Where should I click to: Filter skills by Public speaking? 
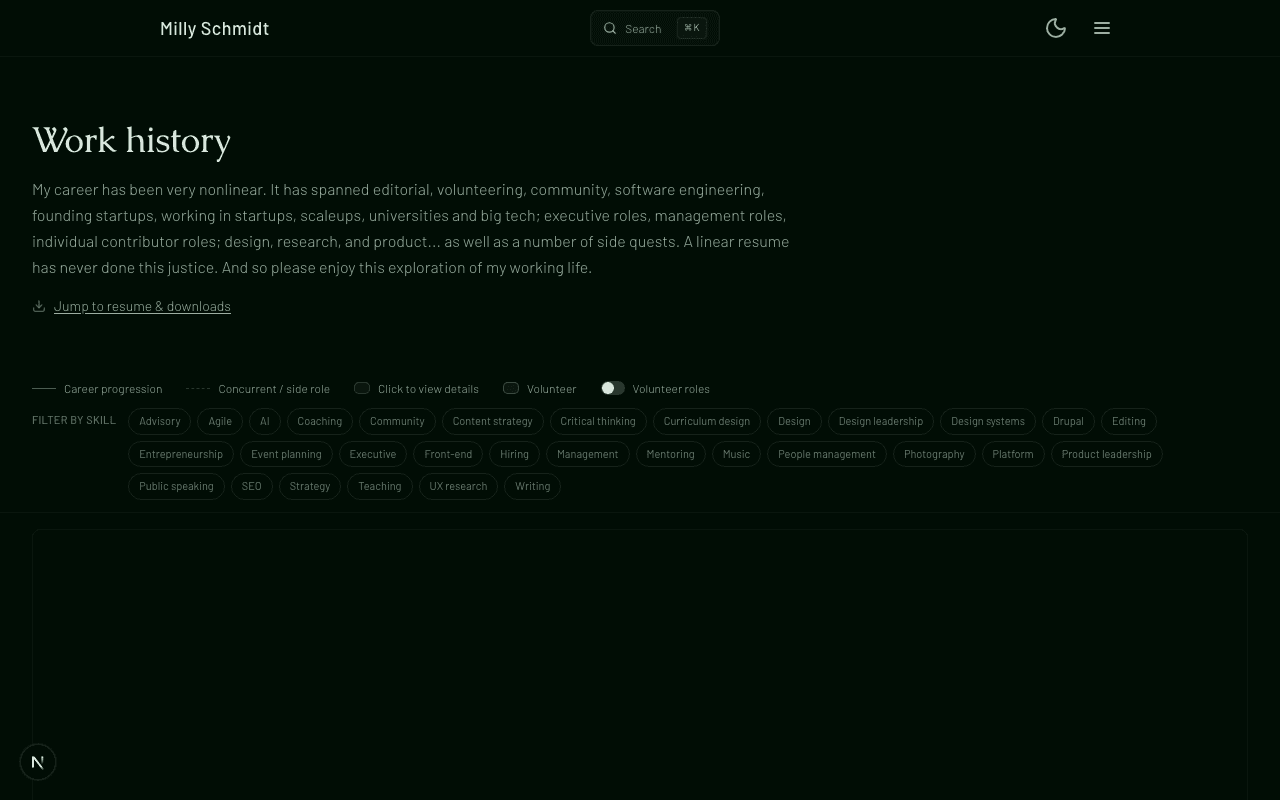(176, 486)
